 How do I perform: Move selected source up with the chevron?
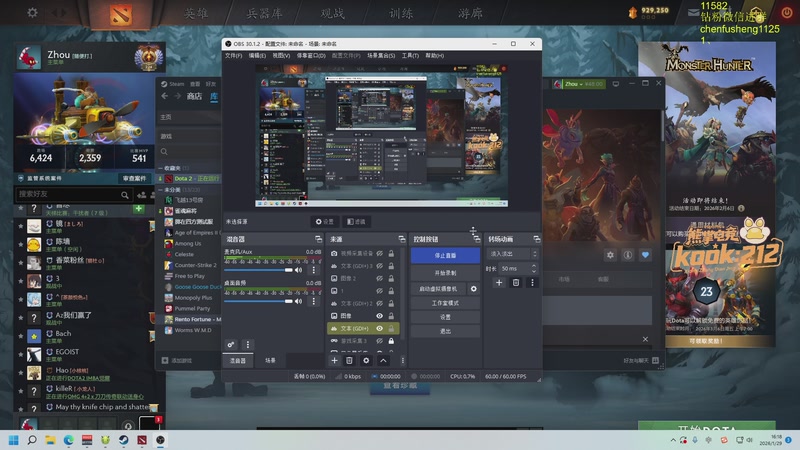pos(383,361)
